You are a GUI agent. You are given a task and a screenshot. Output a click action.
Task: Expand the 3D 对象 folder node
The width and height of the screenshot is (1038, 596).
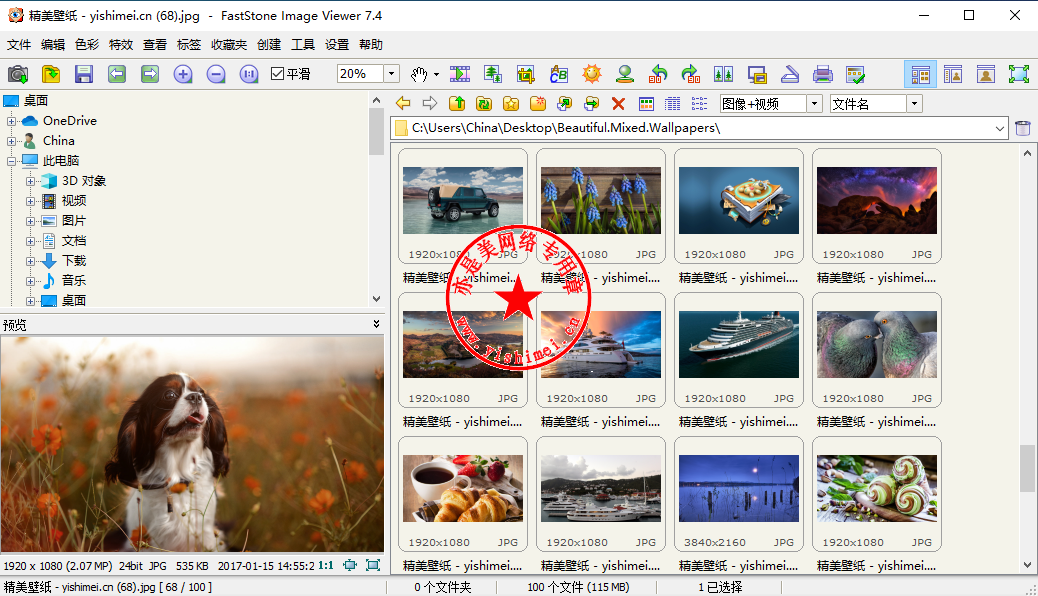pyautogui.click(x=30, y=181)
